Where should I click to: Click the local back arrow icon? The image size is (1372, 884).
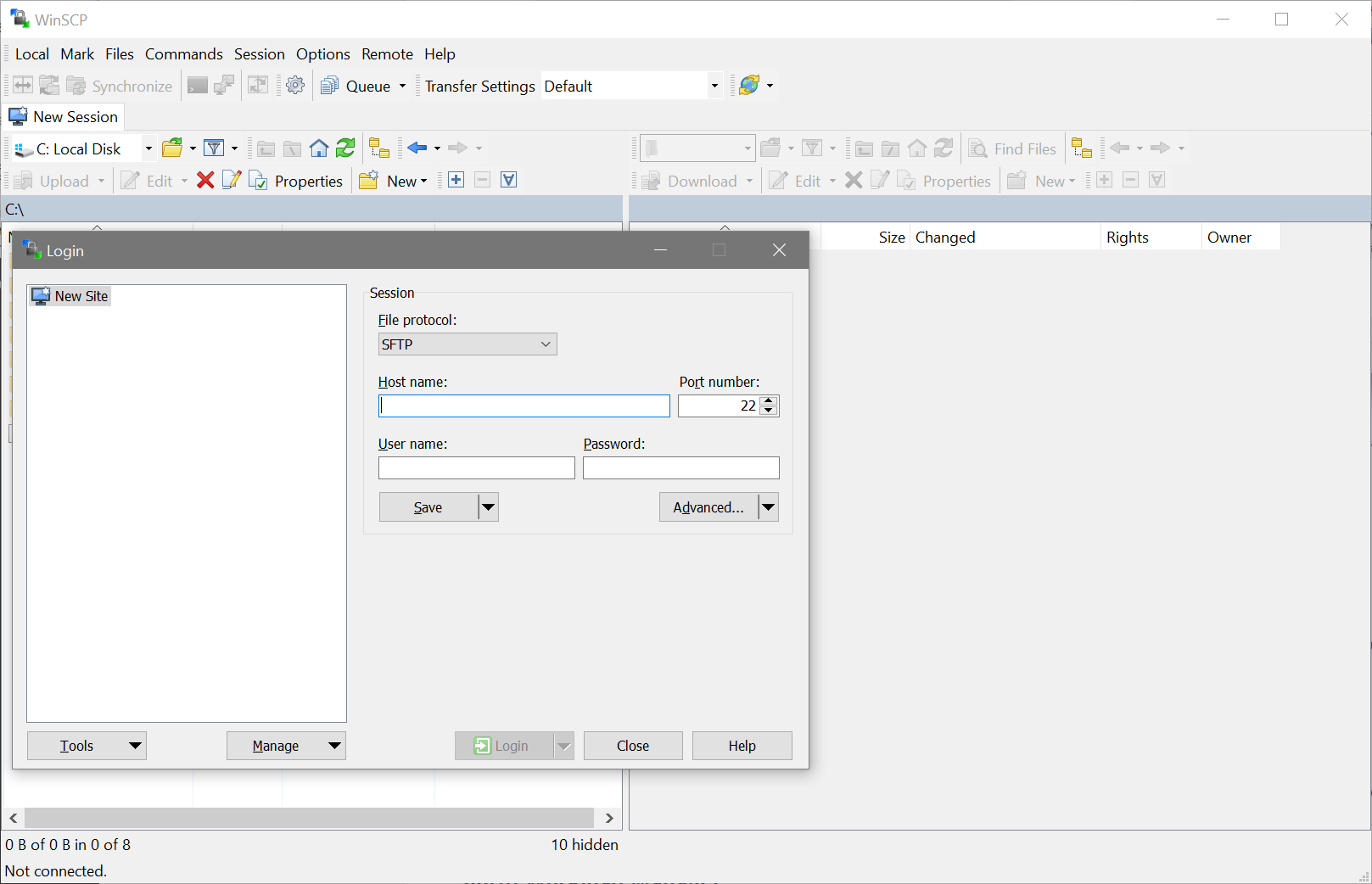click(x=417, y=148)
